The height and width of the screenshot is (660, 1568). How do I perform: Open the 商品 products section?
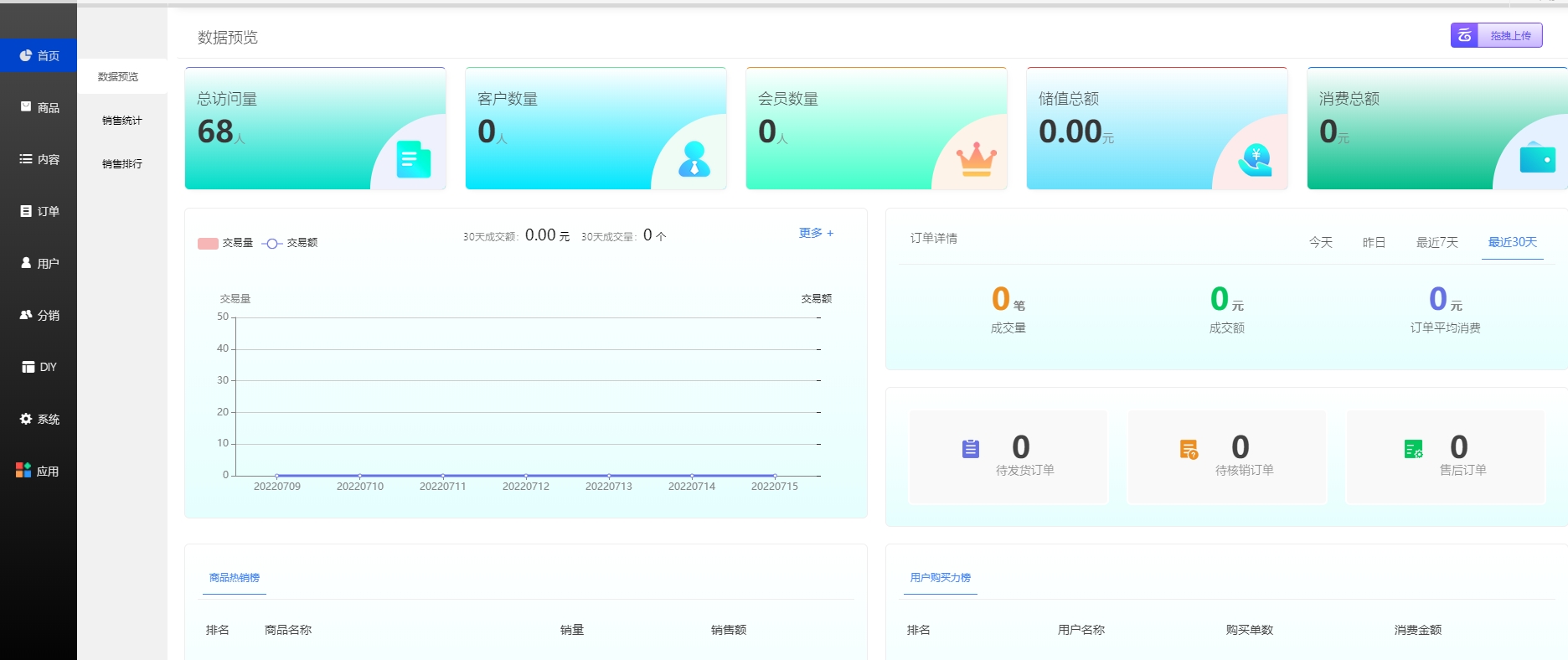click(39, 107)
